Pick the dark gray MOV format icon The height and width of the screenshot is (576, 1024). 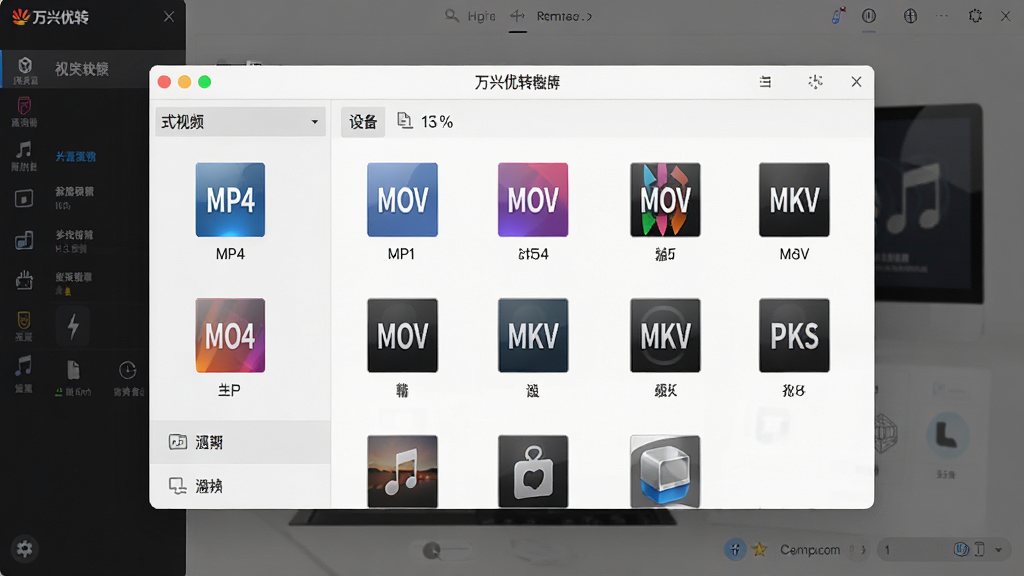coord(402,335)
